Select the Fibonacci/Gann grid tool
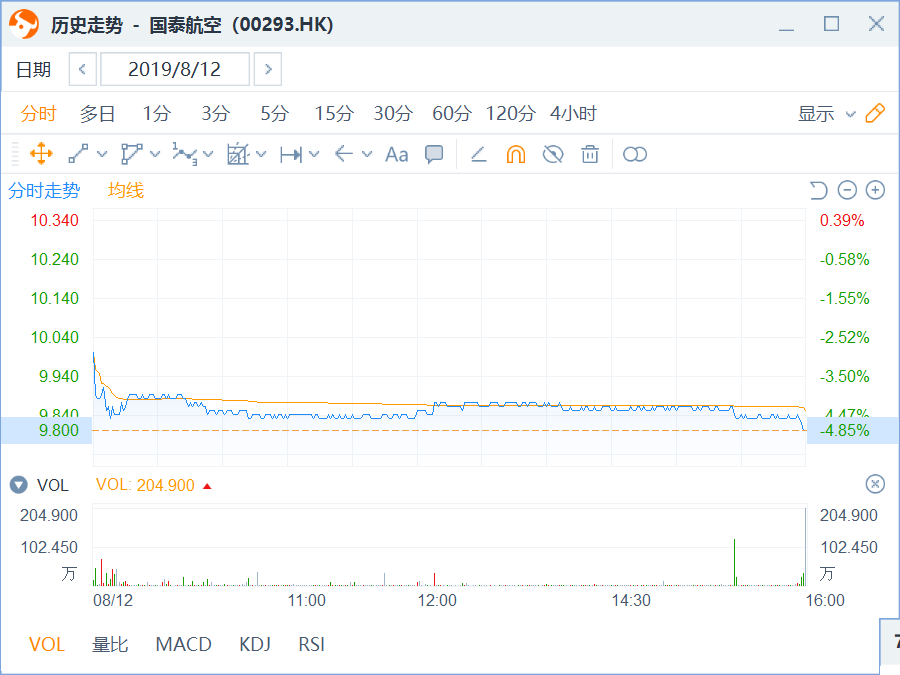The width and height of the screenshot is (900, 675). 238,154
